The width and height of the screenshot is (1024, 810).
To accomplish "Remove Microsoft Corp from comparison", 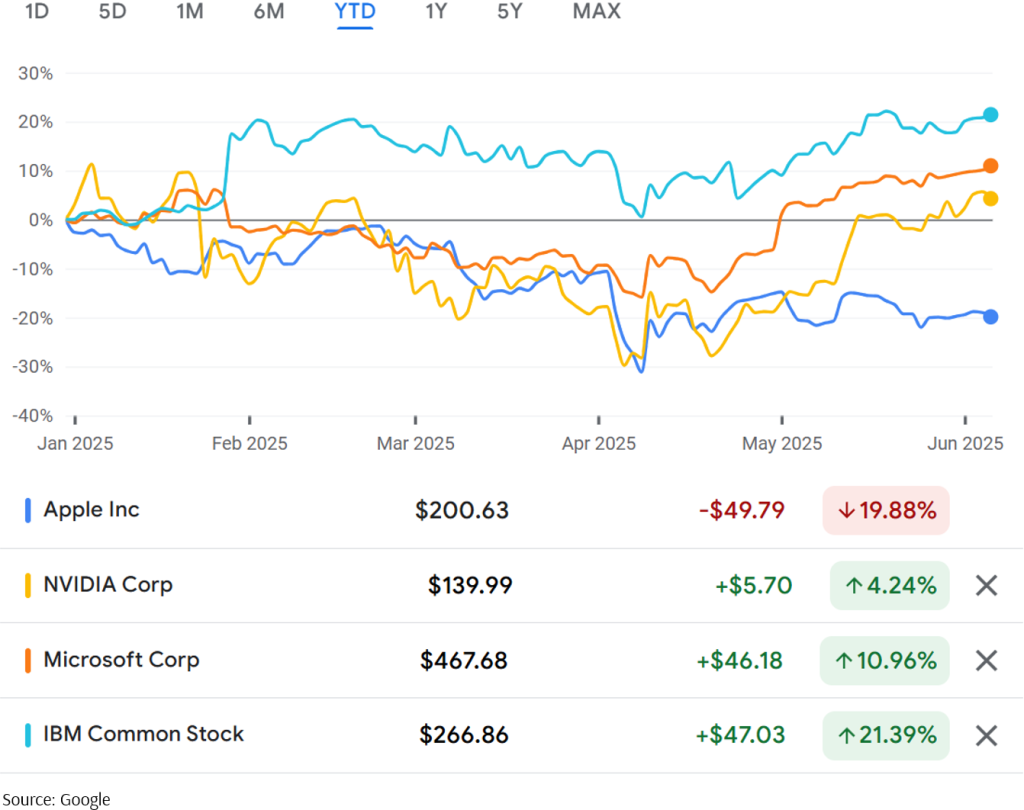I will click(986, 660).
